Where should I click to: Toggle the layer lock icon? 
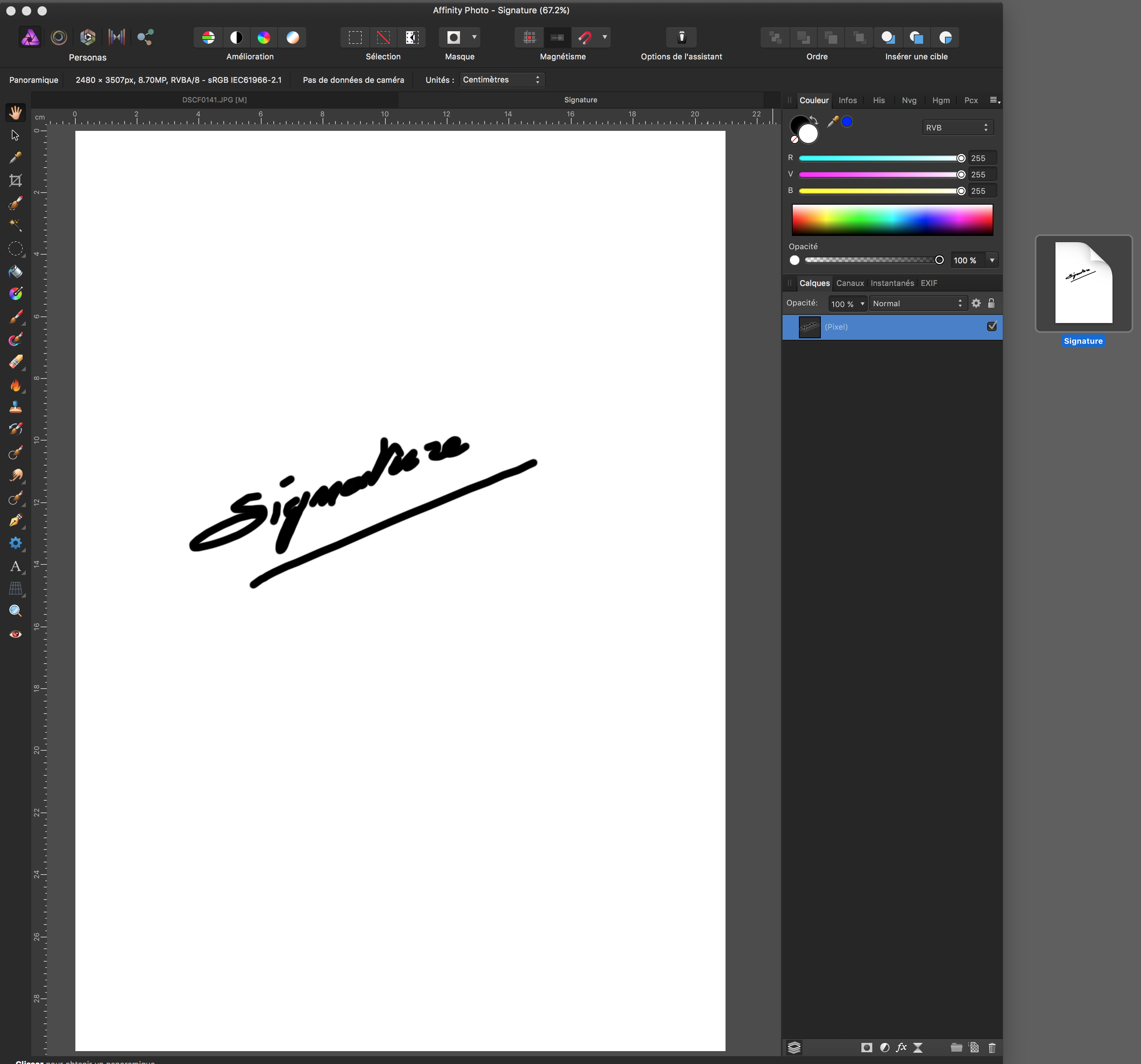(991, 303)
